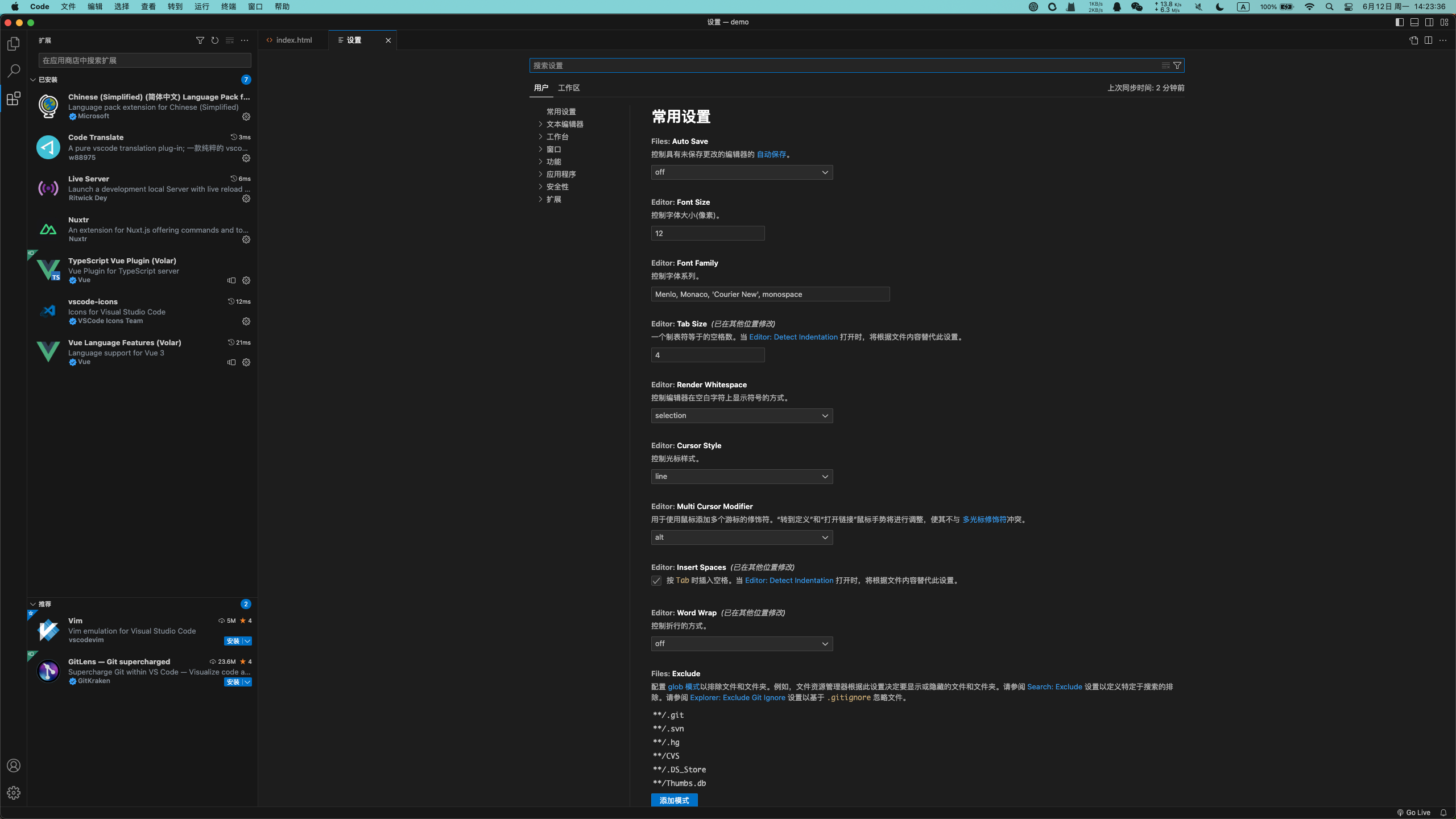This screenshot has width=1456, height=819.
Task: Open the Explorer view in the activity bar
Action: tap(14, 43)
